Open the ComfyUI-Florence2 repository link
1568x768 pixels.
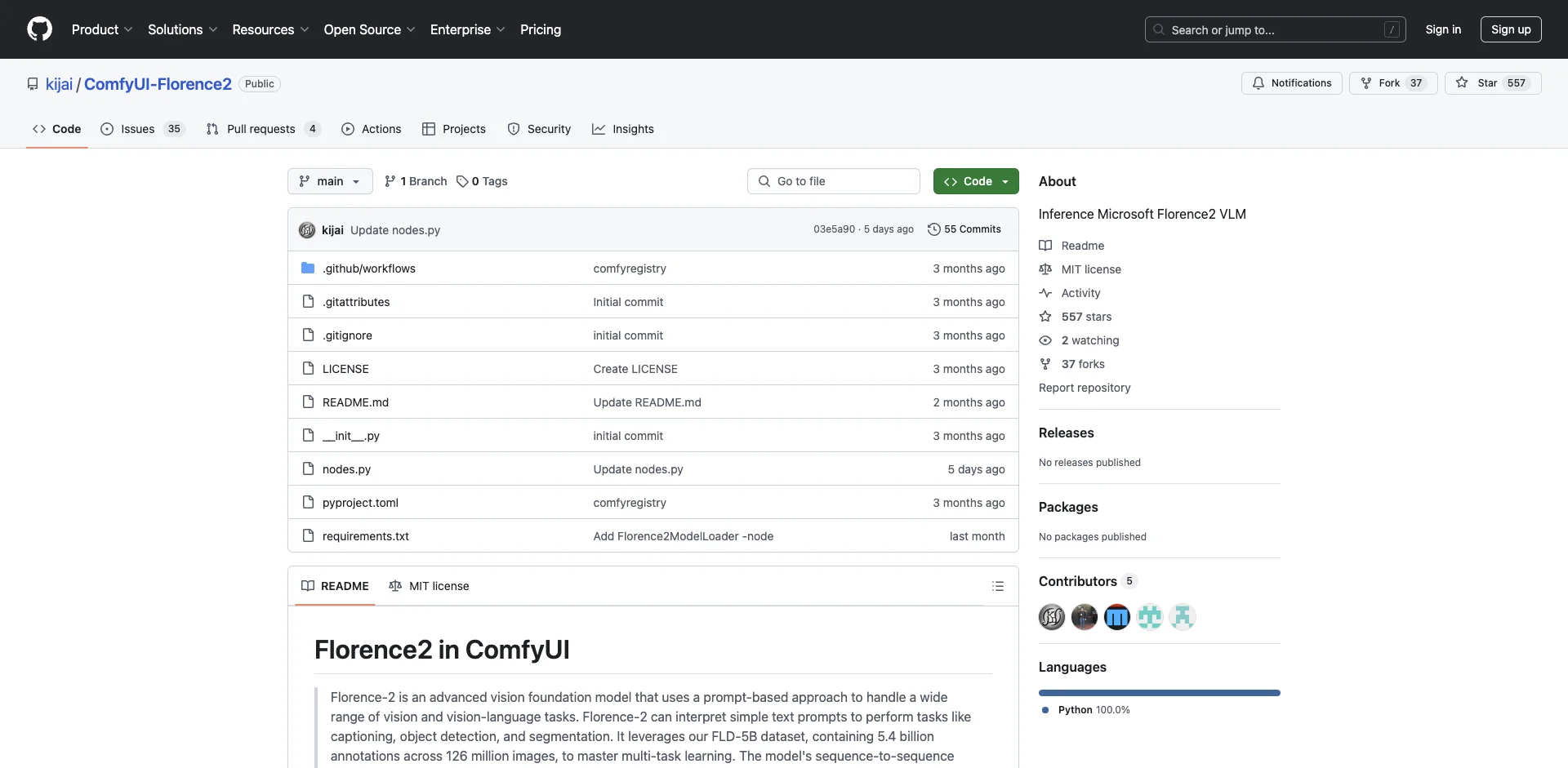point(158,84)
